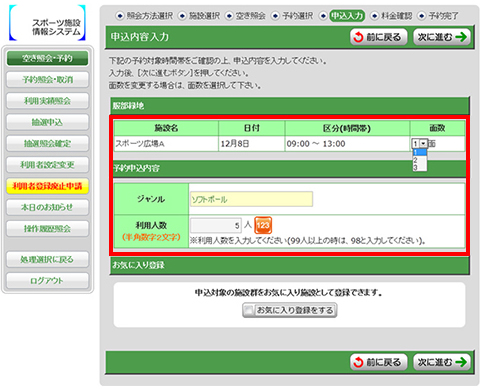This screenshot has height=390, width=480.
Task: Click the 申込入力 step in progress bar
Action: coord(347,15)
